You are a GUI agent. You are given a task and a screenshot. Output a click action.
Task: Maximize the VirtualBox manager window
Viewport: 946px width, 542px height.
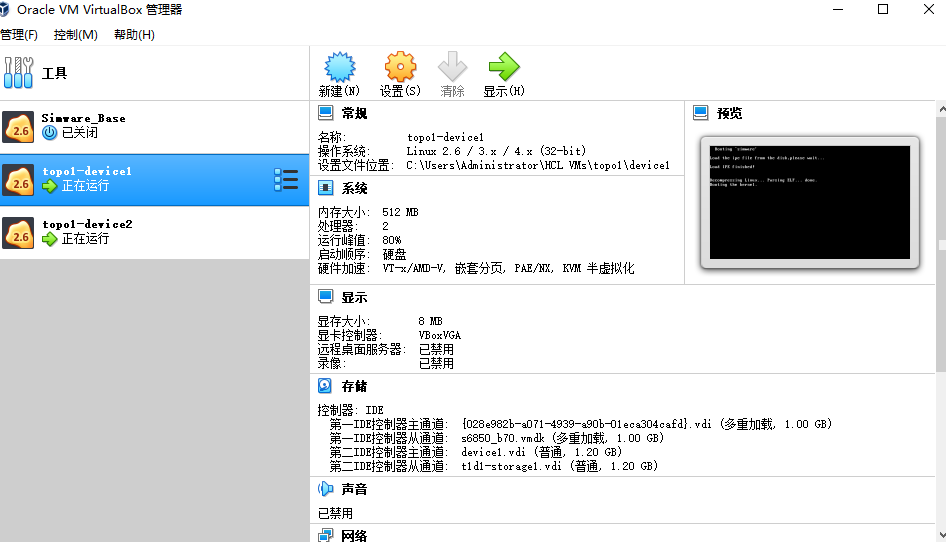point(883,9)
